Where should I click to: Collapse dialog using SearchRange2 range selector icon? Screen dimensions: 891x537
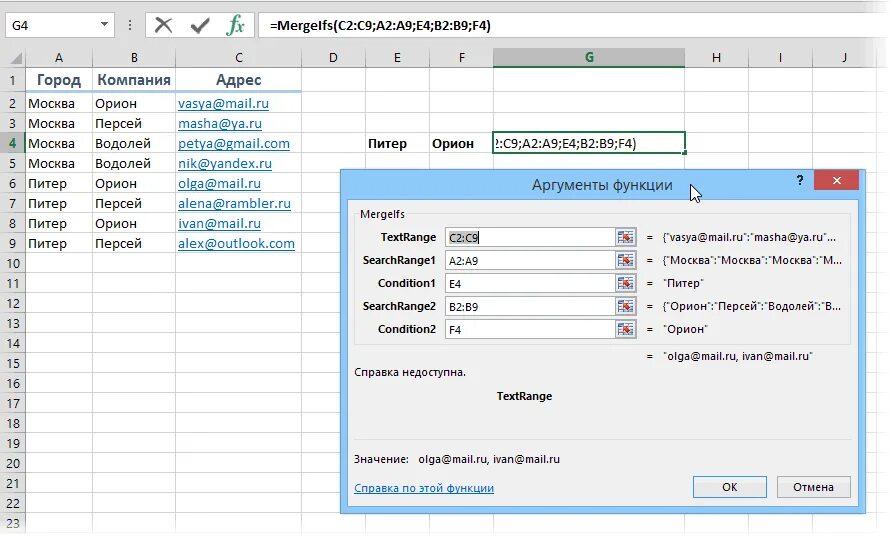point(625,306)
